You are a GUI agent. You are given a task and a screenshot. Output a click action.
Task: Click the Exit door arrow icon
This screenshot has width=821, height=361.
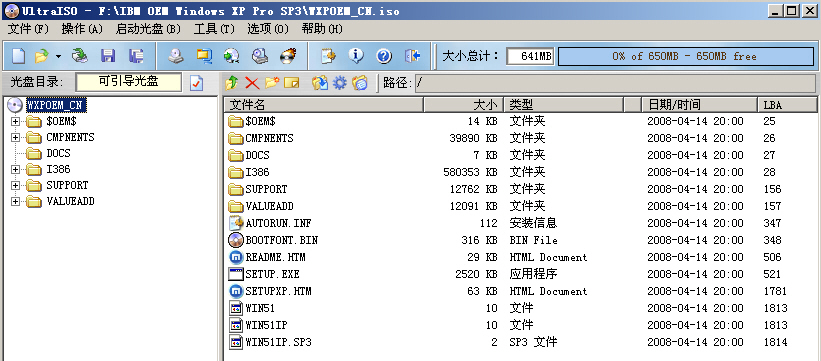tap(413, 56)
